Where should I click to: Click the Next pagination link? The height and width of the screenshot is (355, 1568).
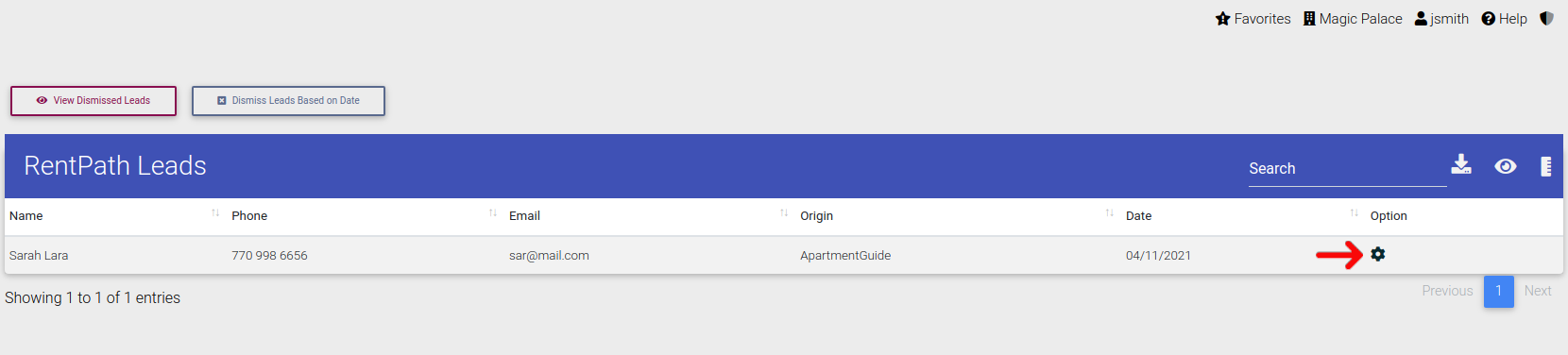(x=1538, y=291)
